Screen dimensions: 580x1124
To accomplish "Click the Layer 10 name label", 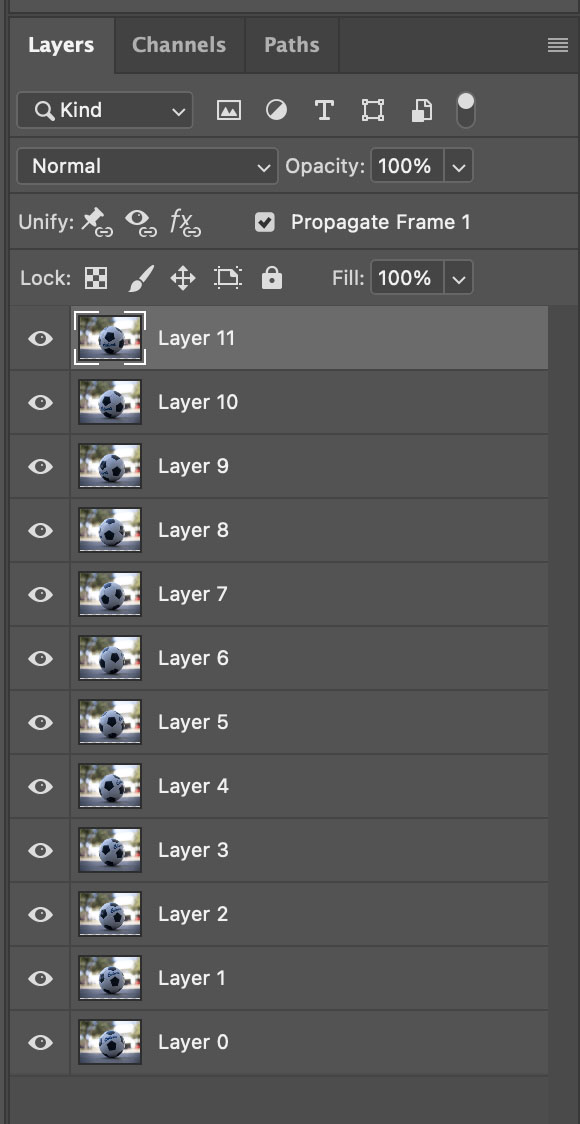I will [x=198, y=402].
